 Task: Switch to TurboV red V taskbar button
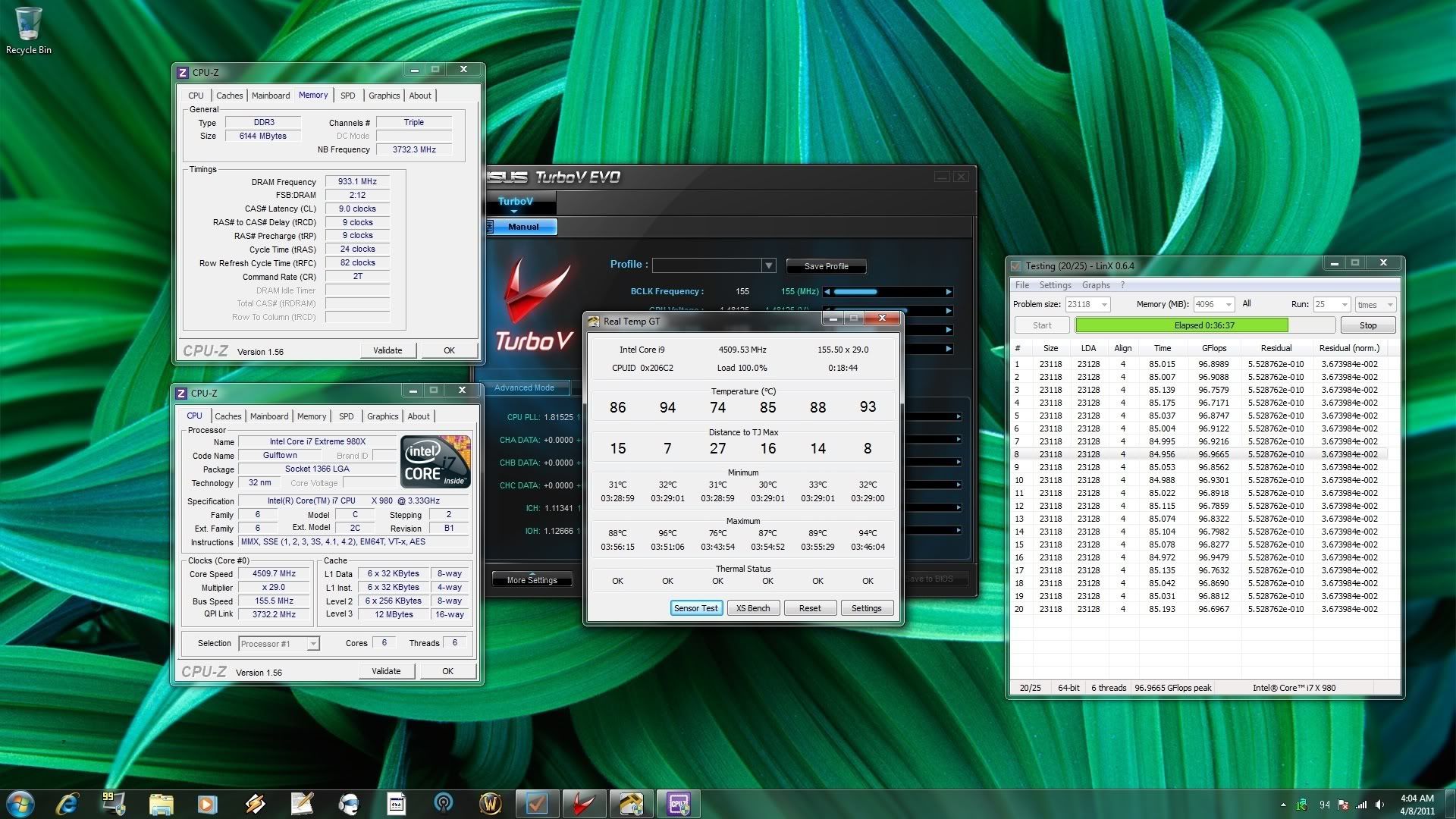(x=584, y=804)
